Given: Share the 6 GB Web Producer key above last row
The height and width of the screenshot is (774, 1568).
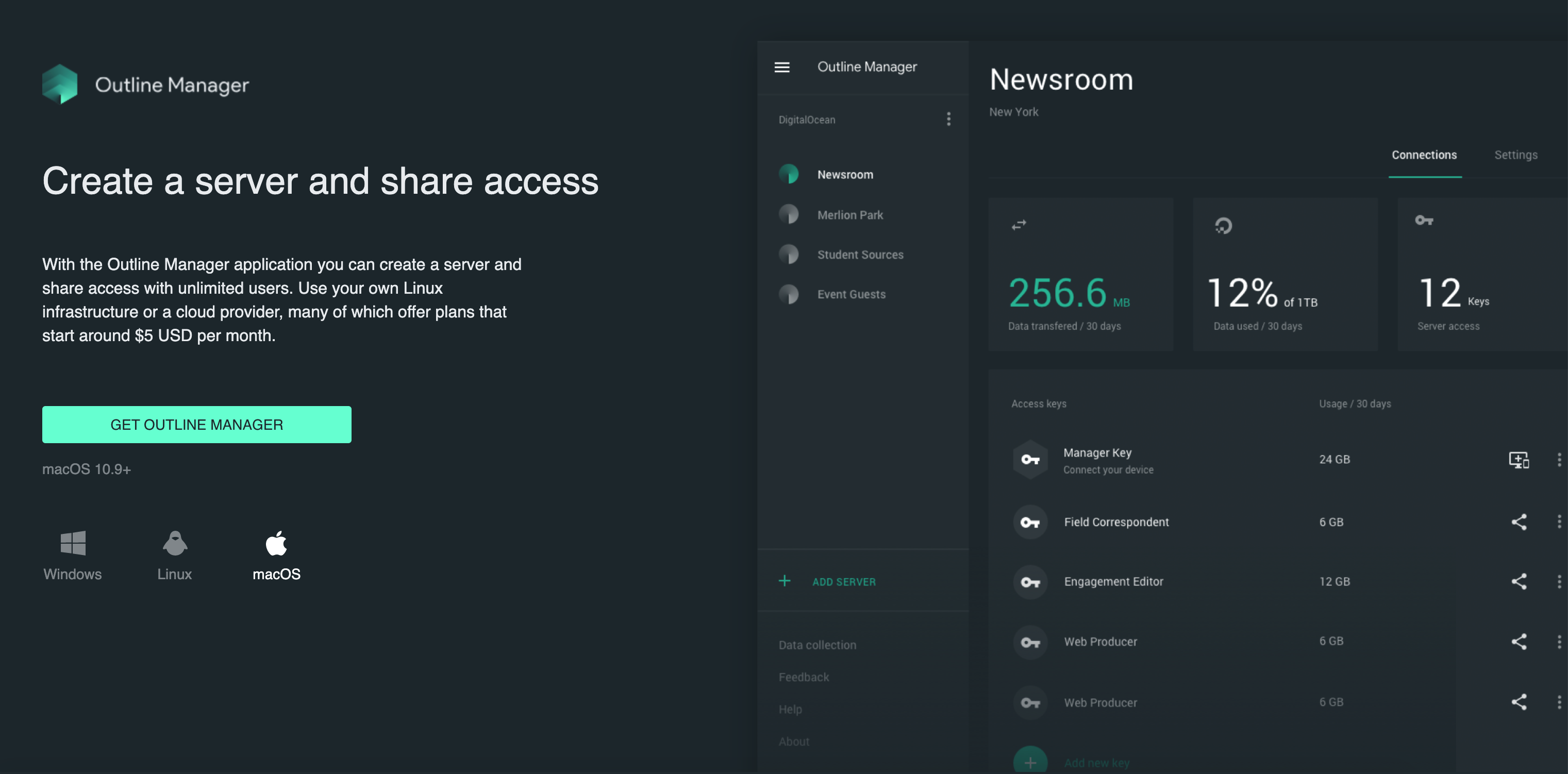Looking at the screenshot, I should point(1519,642).
